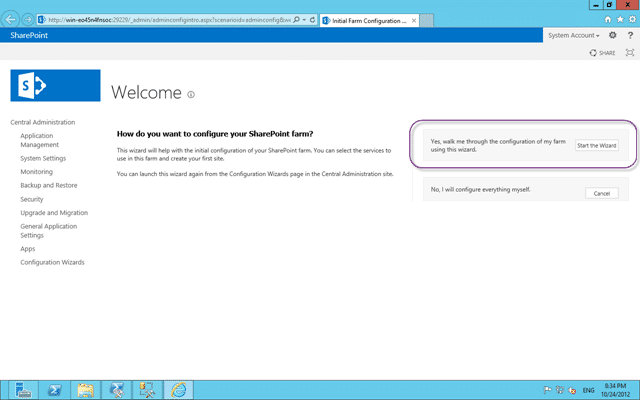Open System Settings in the sidebar
This screenshot has width=640, height=400.
point(43,158)
